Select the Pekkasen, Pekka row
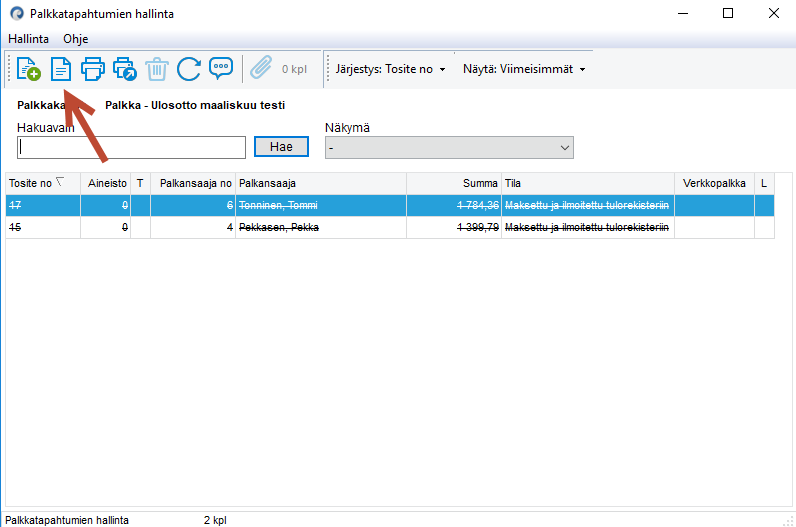 390,227
